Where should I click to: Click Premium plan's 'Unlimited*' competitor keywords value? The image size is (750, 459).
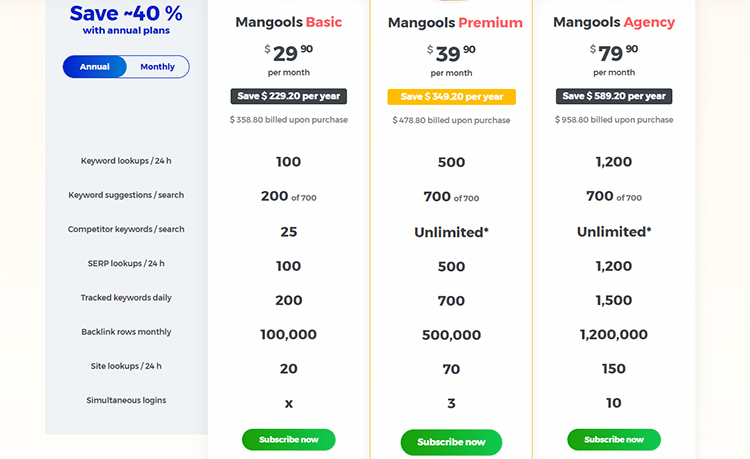pyautogui.click(x=451, y=231)
